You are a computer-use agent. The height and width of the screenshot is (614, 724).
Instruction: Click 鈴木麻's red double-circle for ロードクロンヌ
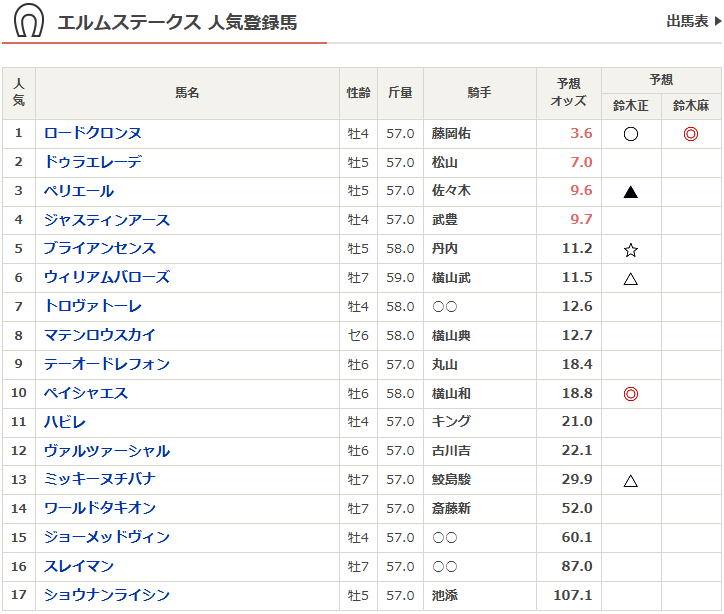coord(691,134)
